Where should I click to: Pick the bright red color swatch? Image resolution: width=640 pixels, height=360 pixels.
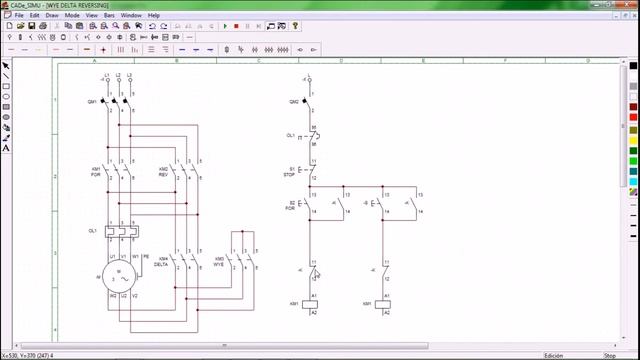[x=633, y=118]
